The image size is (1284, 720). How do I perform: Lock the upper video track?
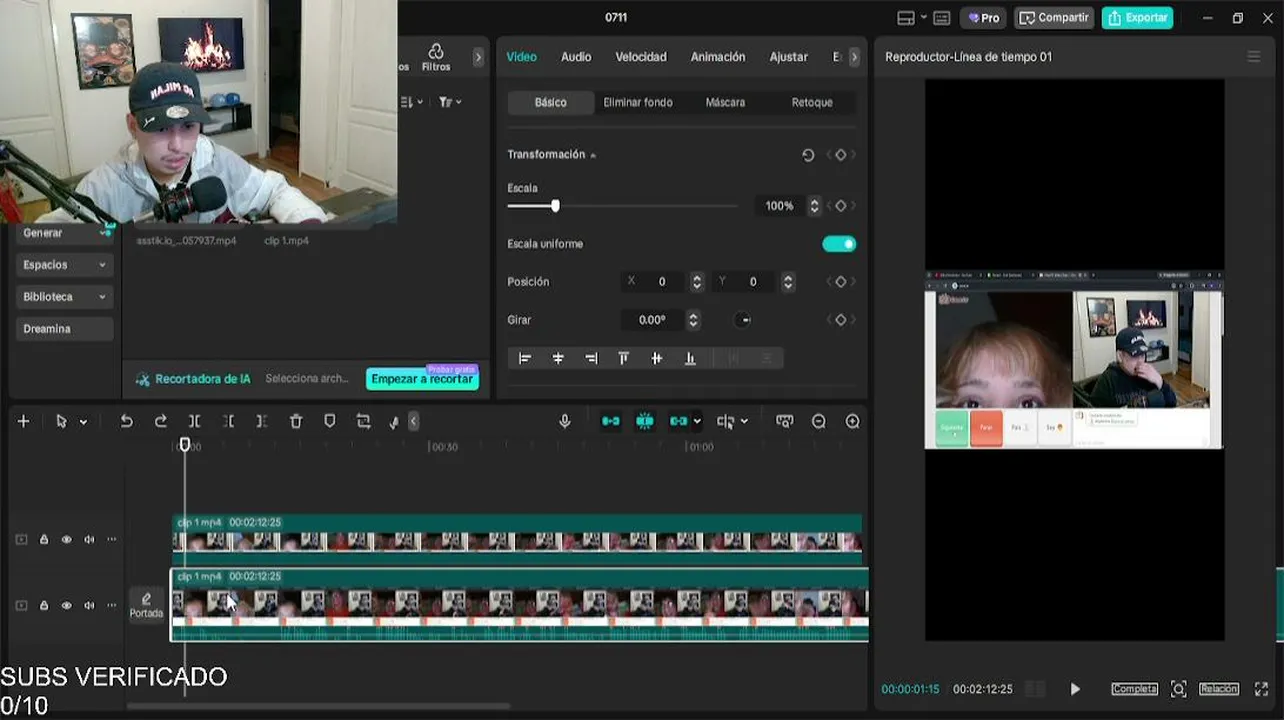(x=44, y=540)
